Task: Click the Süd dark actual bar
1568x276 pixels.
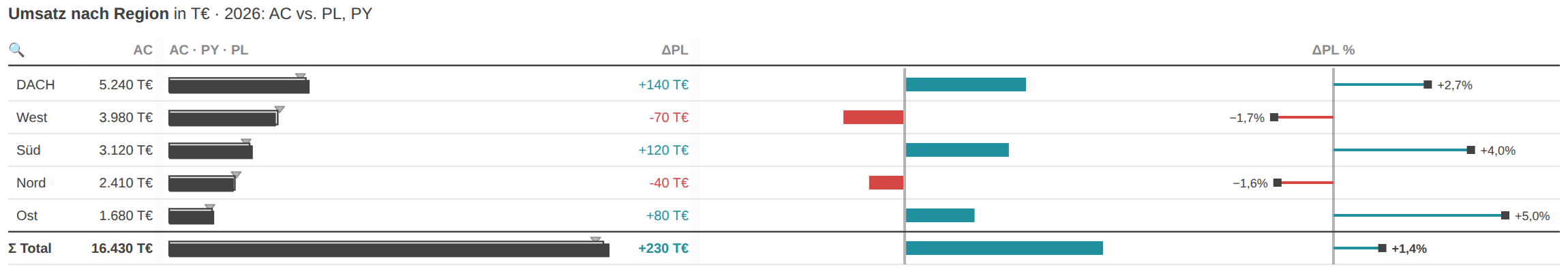Action: (211, 151)
